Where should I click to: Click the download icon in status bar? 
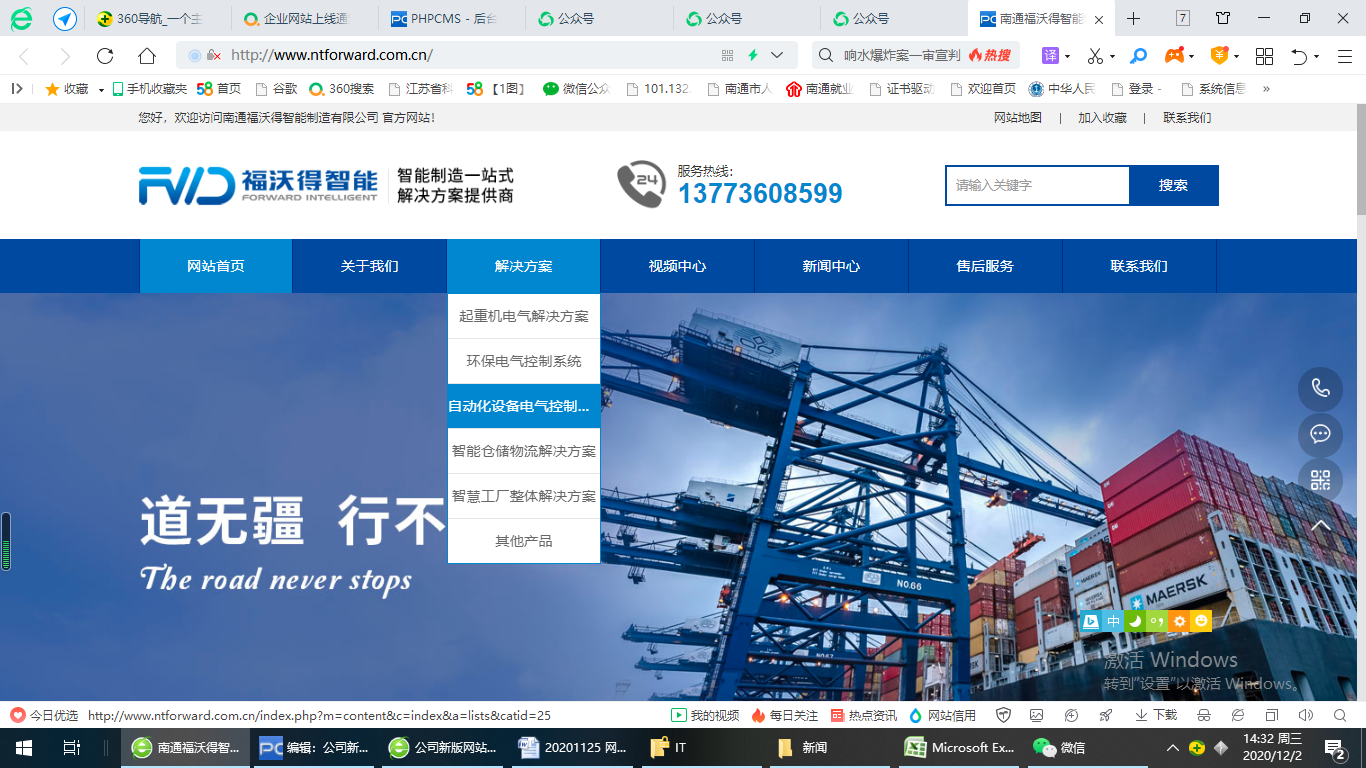1156,715
